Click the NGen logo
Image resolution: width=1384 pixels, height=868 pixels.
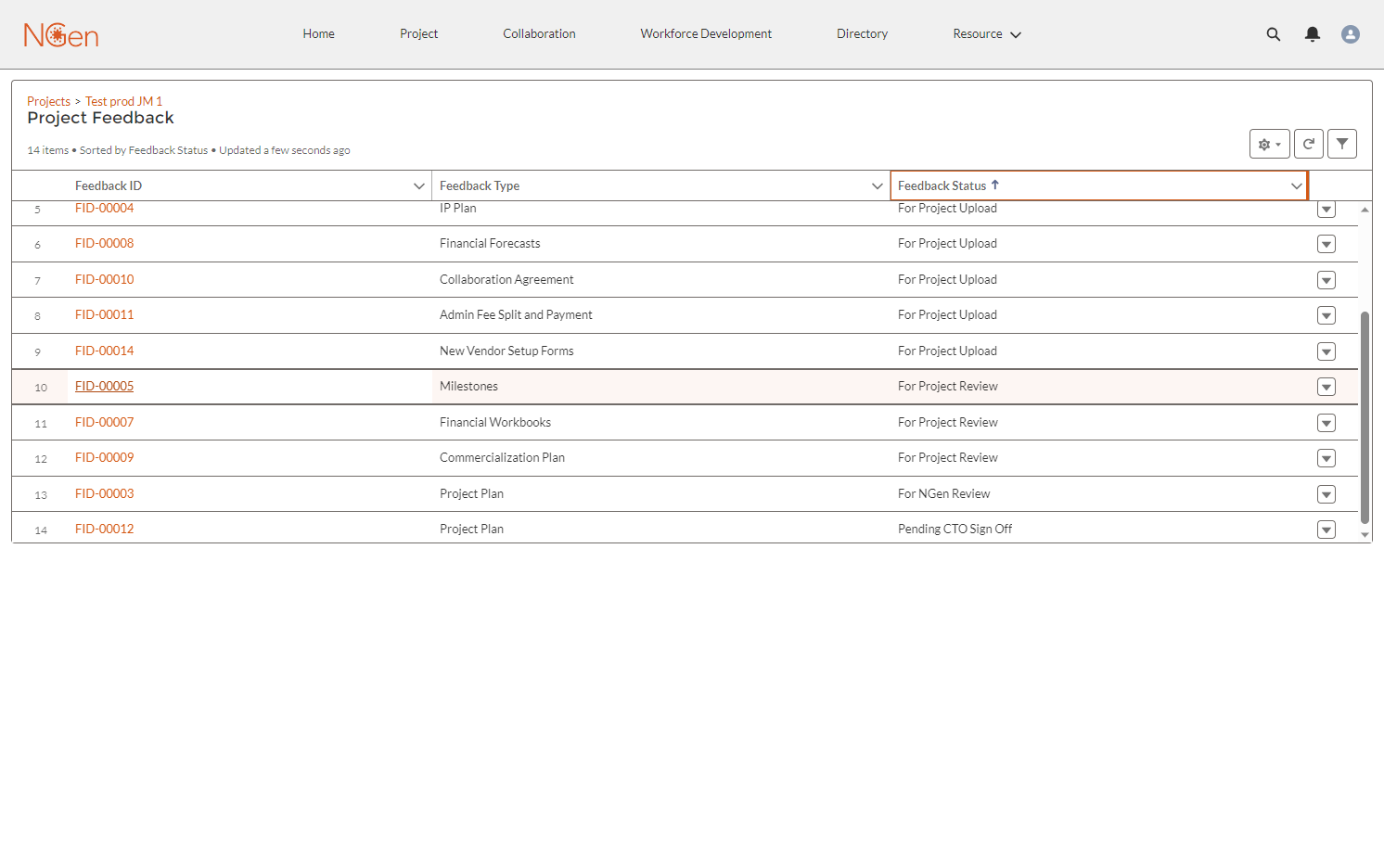(x=61, y=35)
